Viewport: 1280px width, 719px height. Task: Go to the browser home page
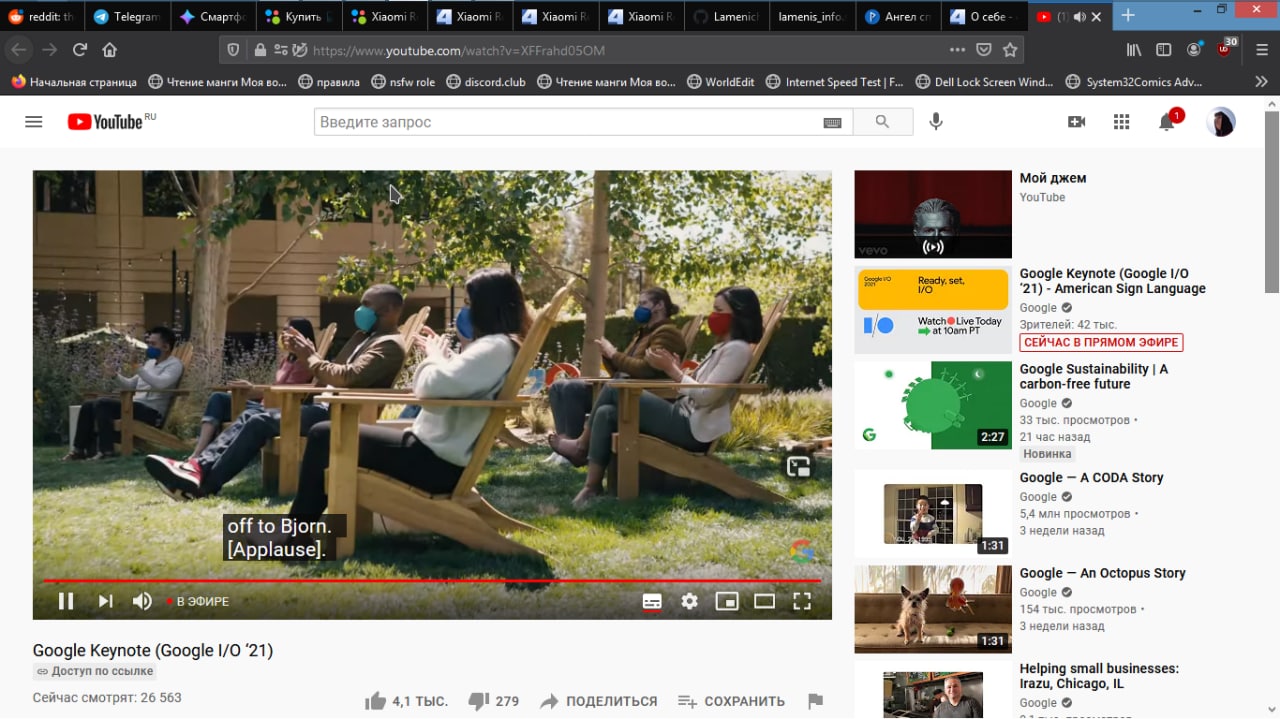110,50
